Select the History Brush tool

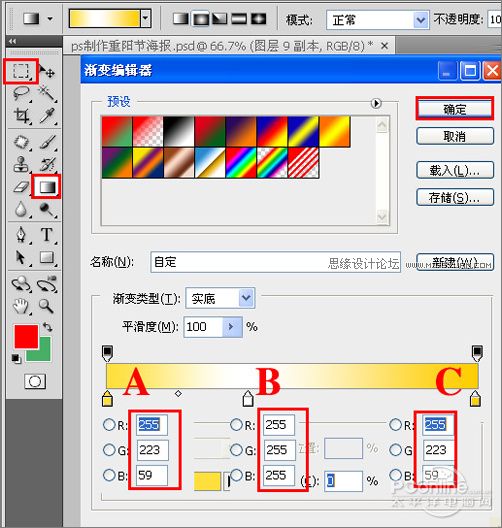47,164
